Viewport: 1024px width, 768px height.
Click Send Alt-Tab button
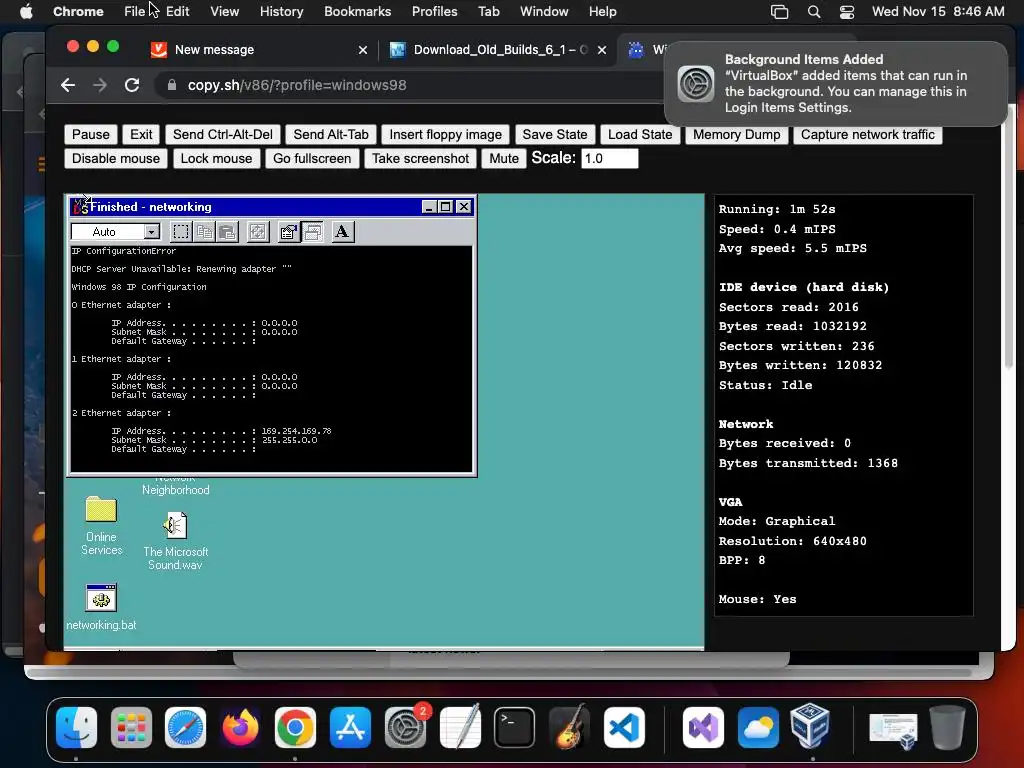tap(331, 135)
